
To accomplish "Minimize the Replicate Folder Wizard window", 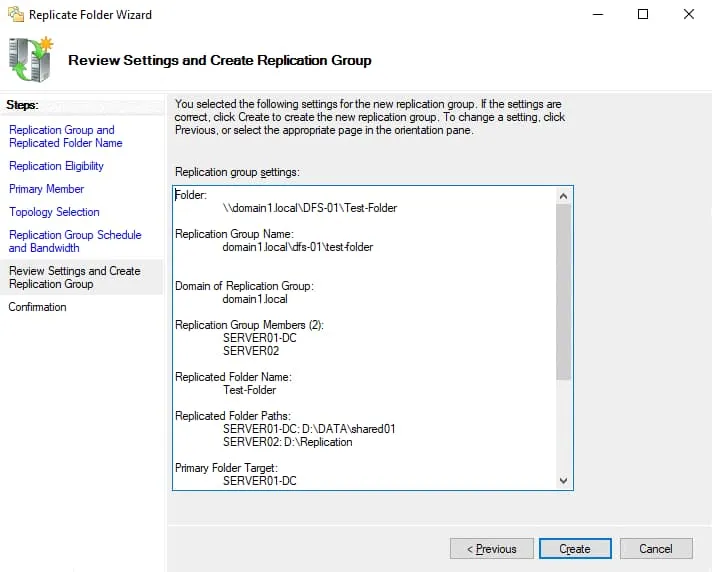I will pyautogui.click(x=597, y=15).
